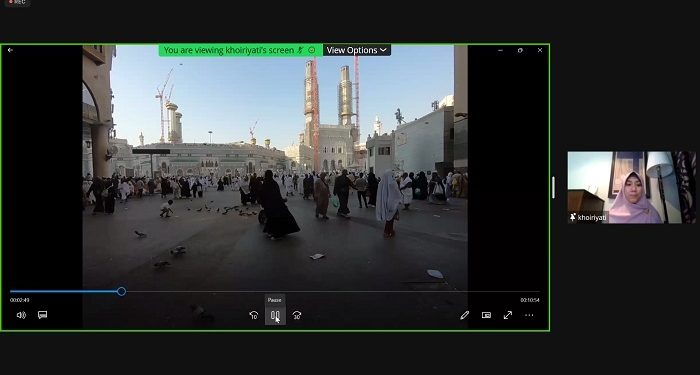Click the pin icon beside the name khoiriyati
The width and height of the screenshot is (700, 375).
pyautogui.click(x=573, y=217)
